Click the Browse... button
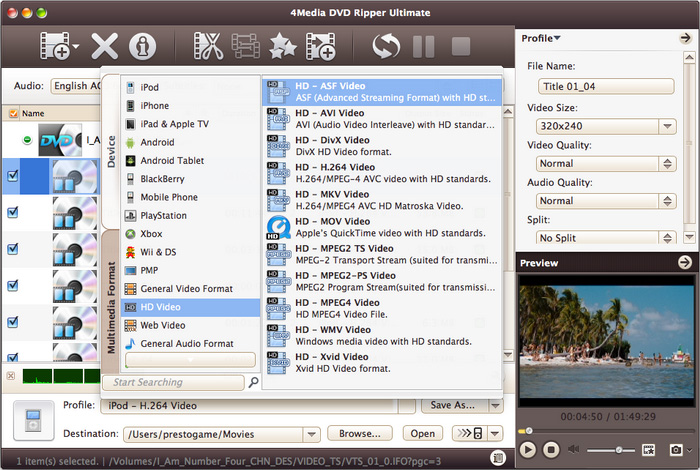The width and height of the screenshot is (700, 470). tap(359, 434)
